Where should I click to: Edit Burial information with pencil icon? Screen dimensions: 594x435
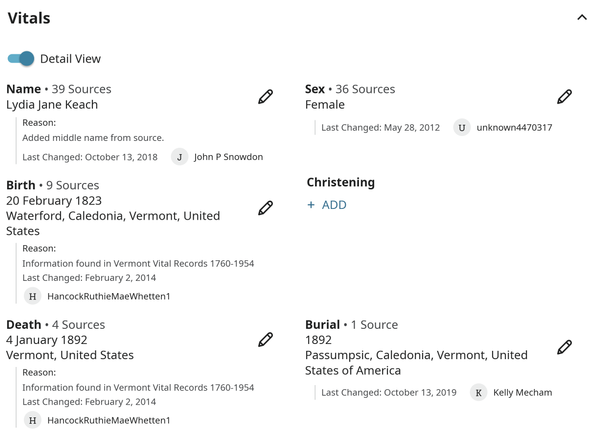click(564, 347)
